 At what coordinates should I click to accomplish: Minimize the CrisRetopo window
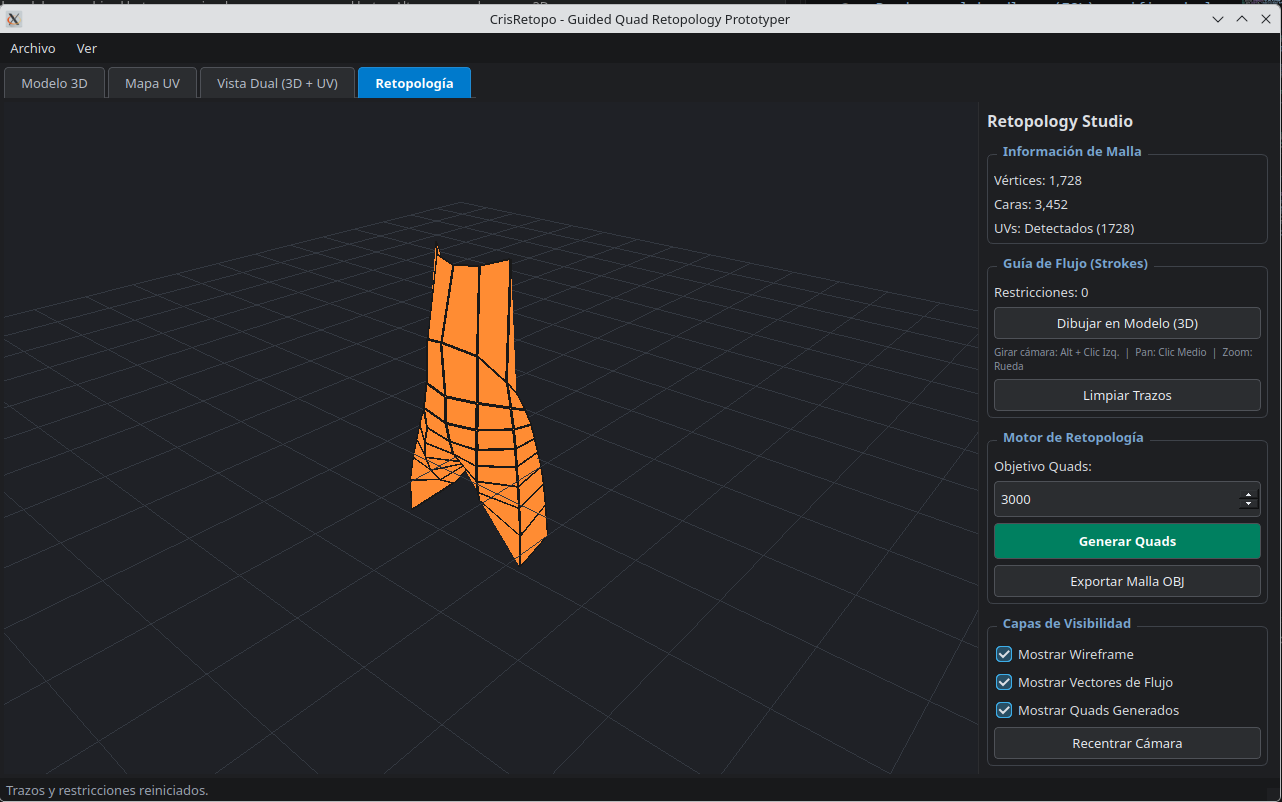[1218, 19]
